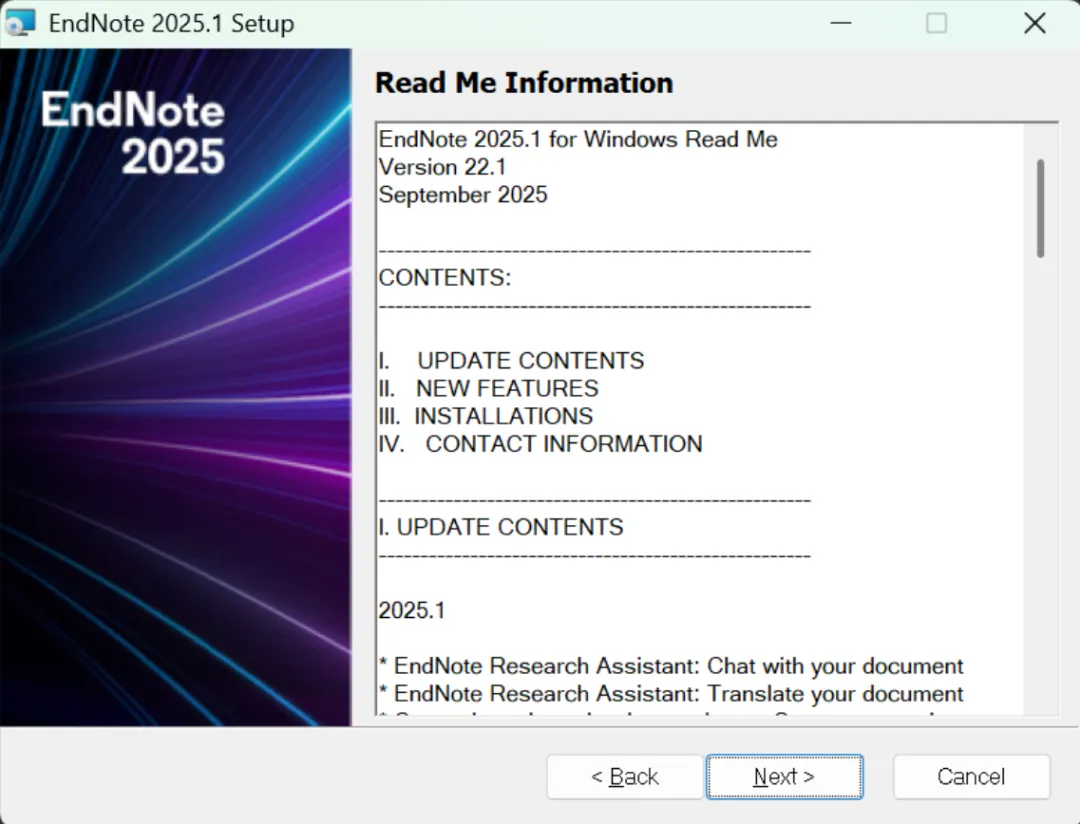Click the '2025.1' version line

[x=412, y=610]
